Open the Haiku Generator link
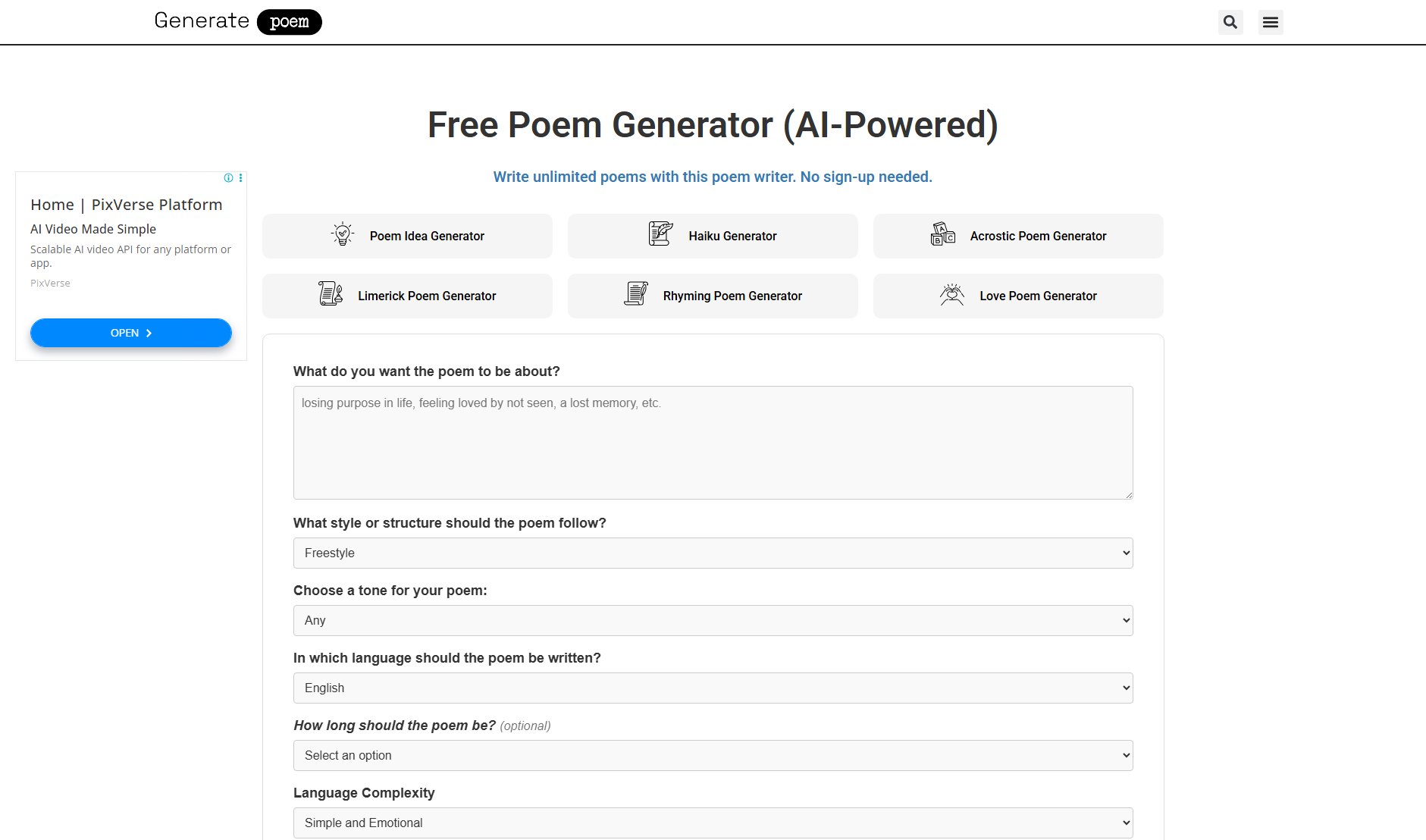 [x=732, y=237]
